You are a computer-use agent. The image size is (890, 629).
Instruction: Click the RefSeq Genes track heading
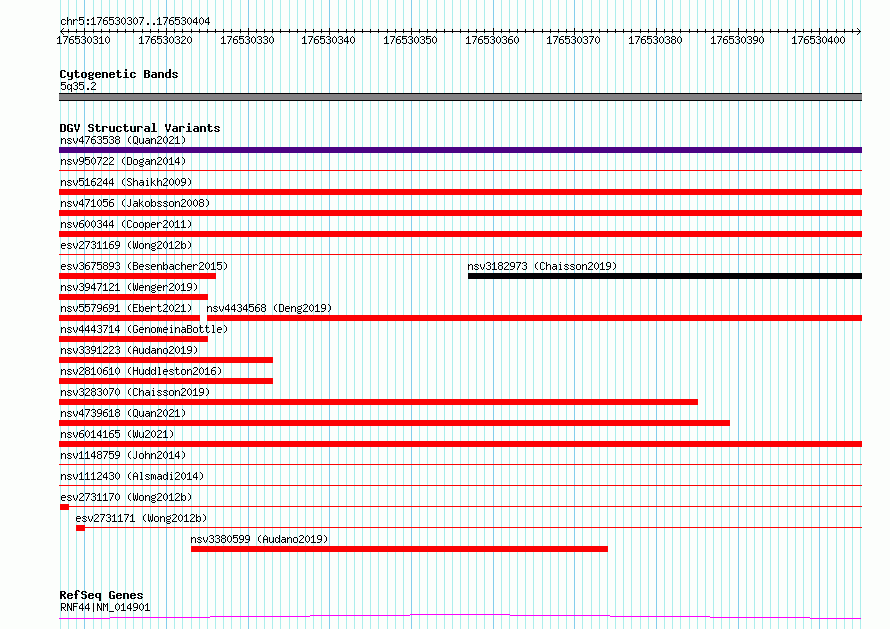coord(101,595)
